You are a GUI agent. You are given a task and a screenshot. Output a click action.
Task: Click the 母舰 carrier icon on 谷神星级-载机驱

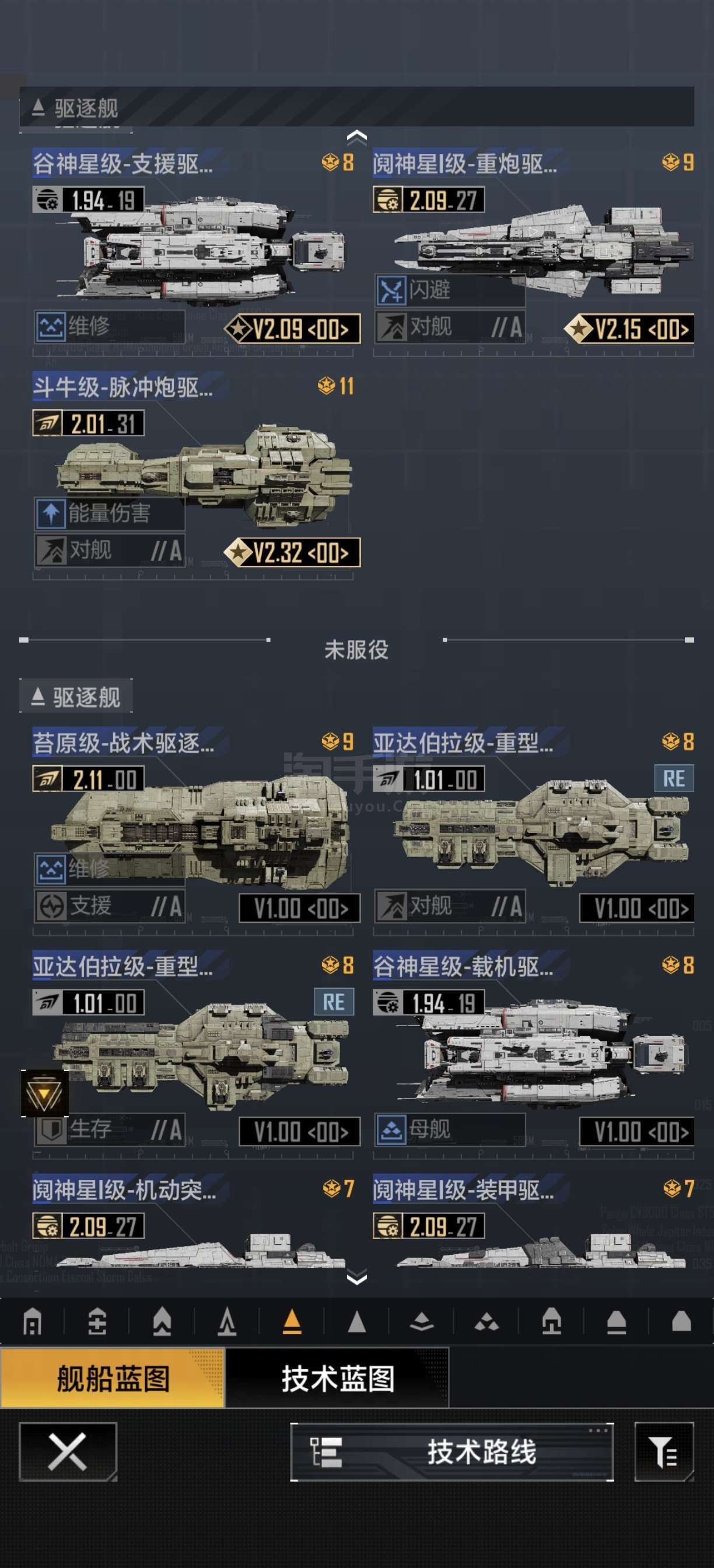click(x=391, y=1130)
